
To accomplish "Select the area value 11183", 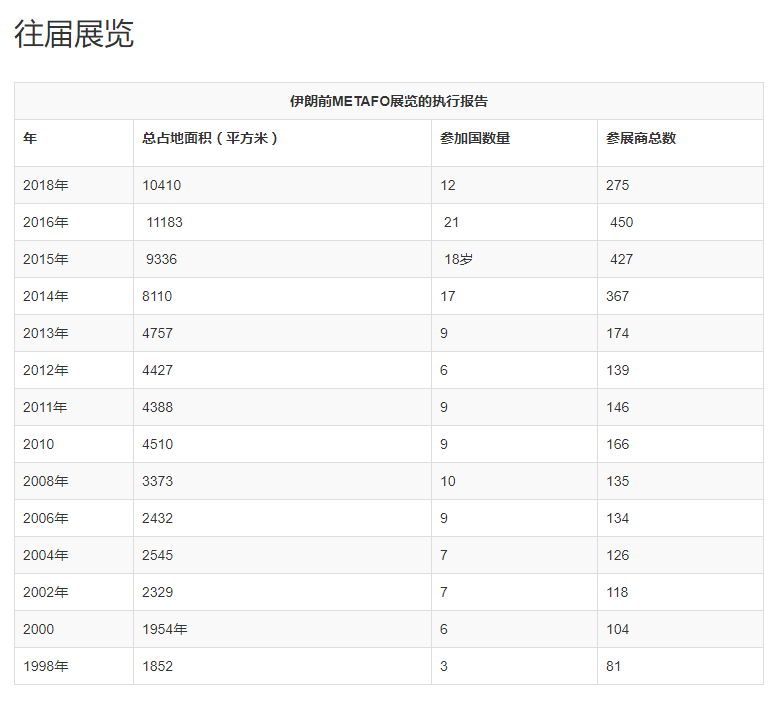I will (x=164, y=222).
